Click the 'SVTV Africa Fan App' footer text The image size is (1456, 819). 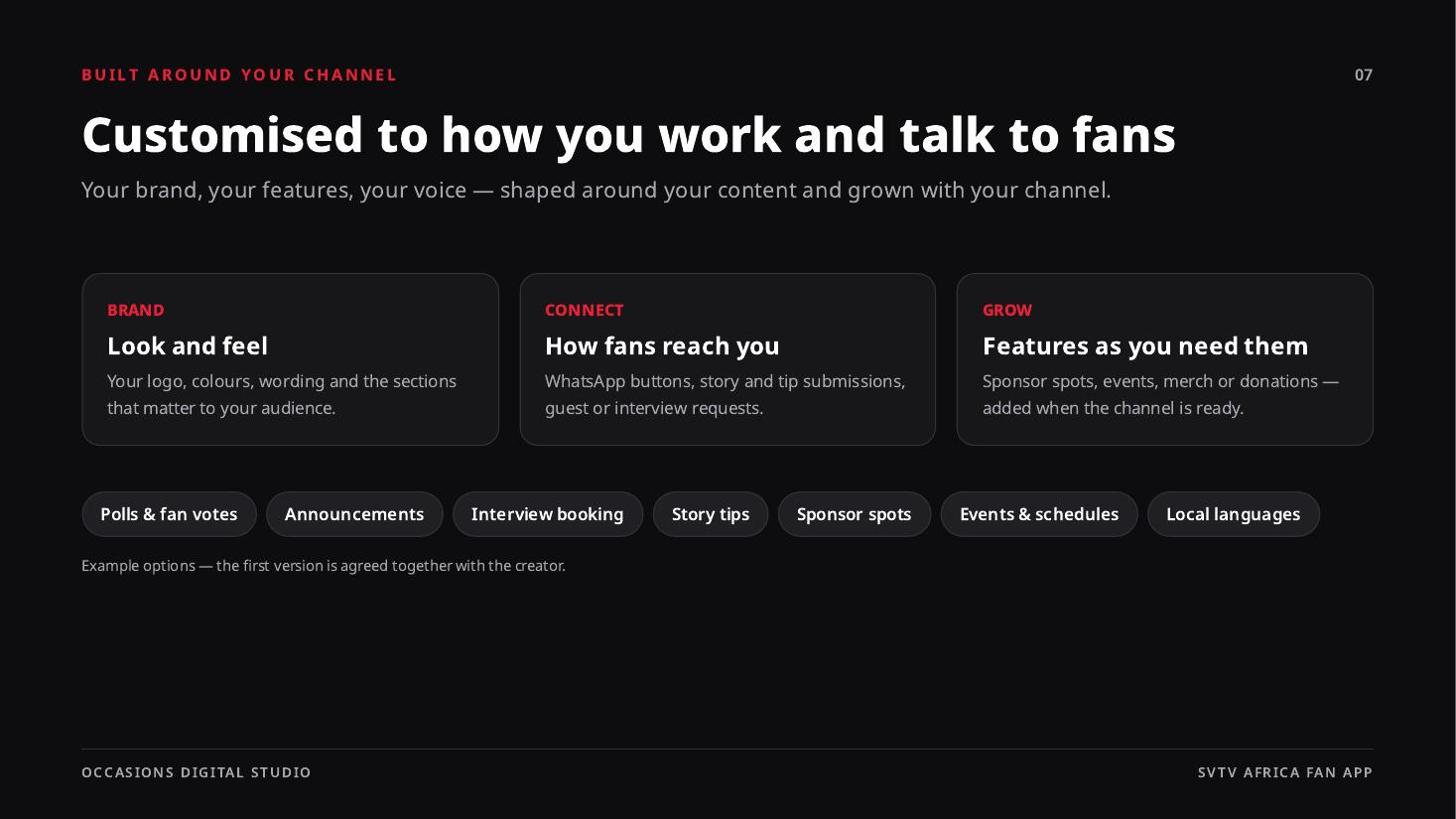pos(1285,772)
